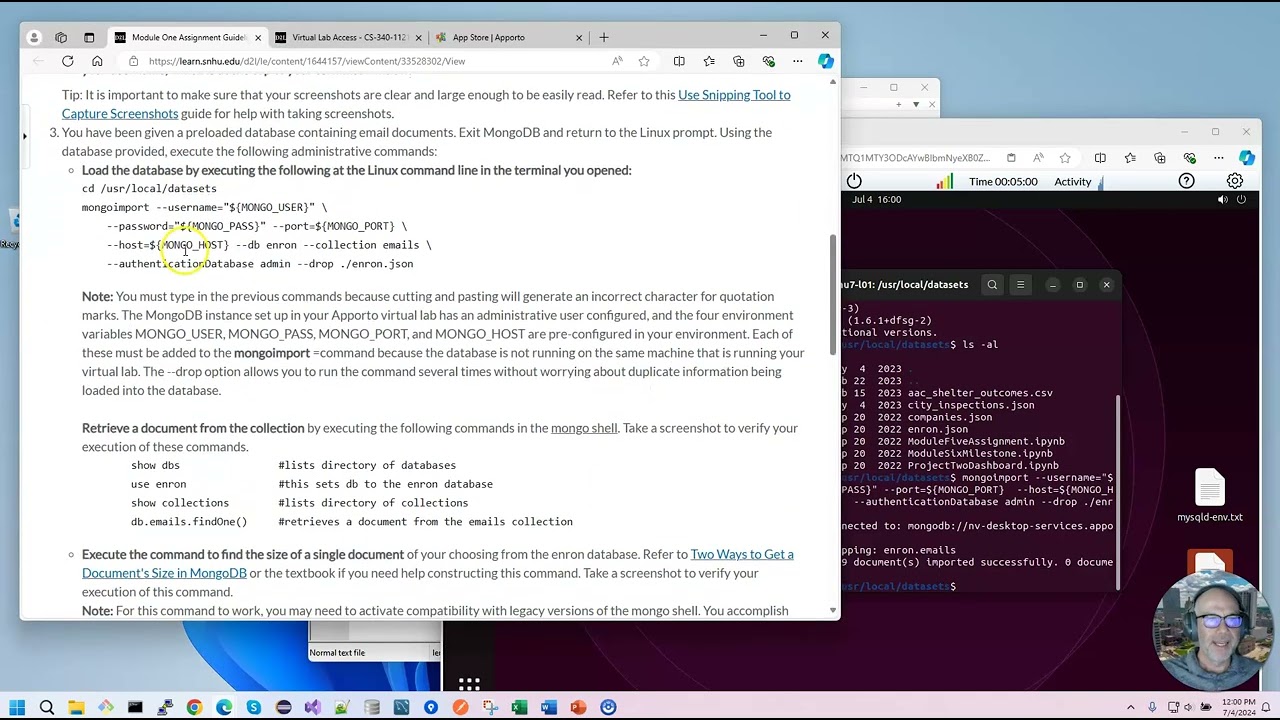Go to the Edge home page

pyautogui.click(x=97, y=61)
